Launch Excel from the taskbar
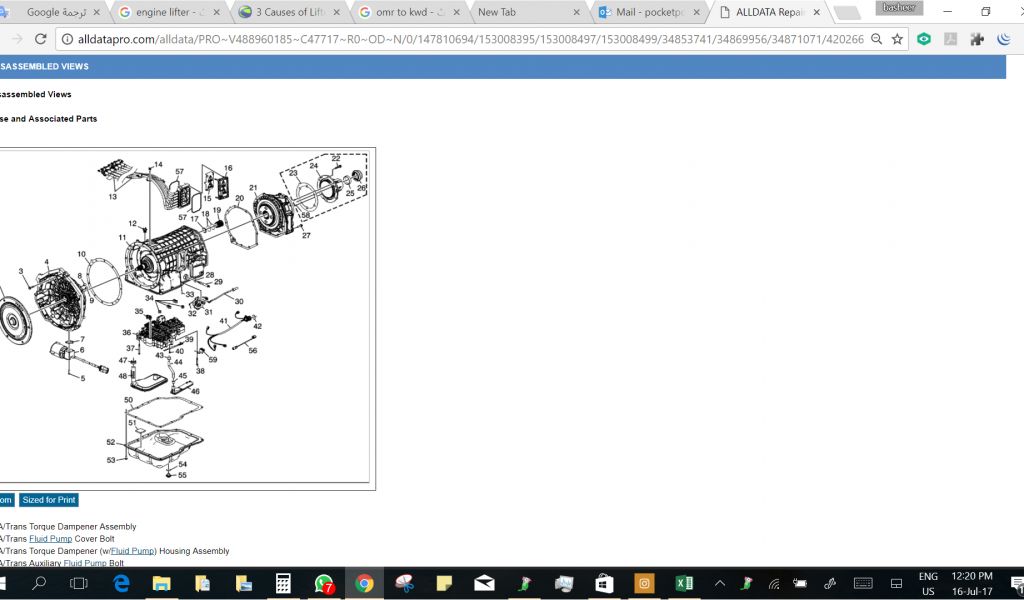1024x600 pixels. (685, 583)
